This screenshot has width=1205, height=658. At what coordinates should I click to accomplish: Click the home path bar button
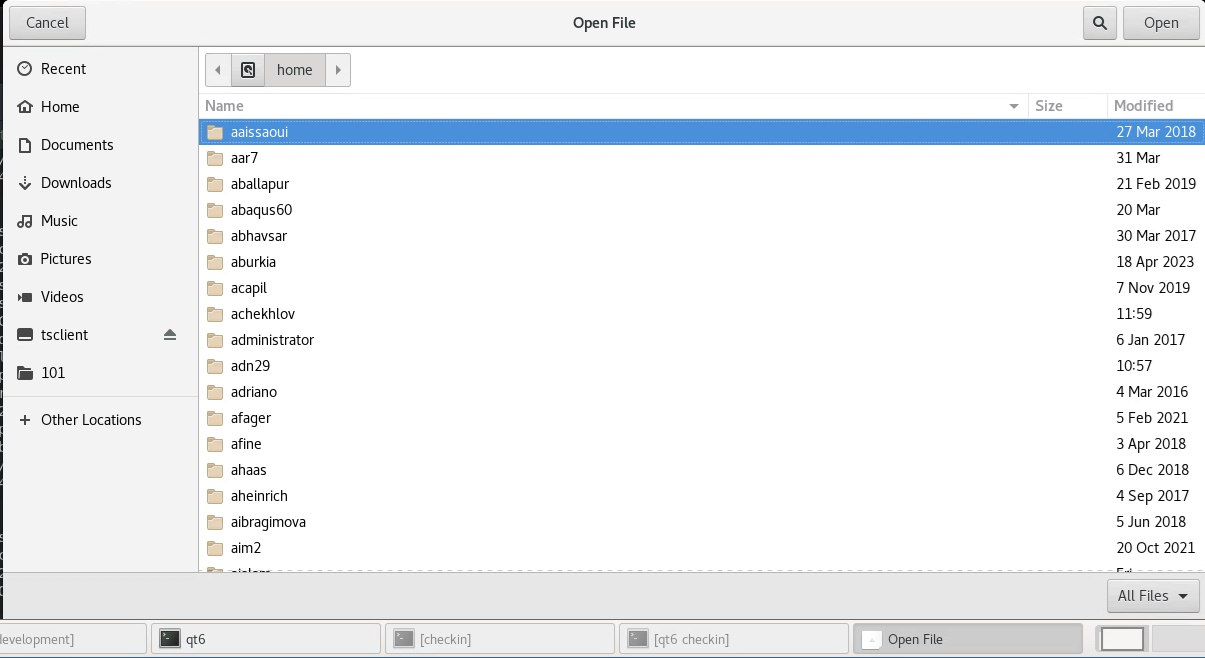(x=295, y=70)
